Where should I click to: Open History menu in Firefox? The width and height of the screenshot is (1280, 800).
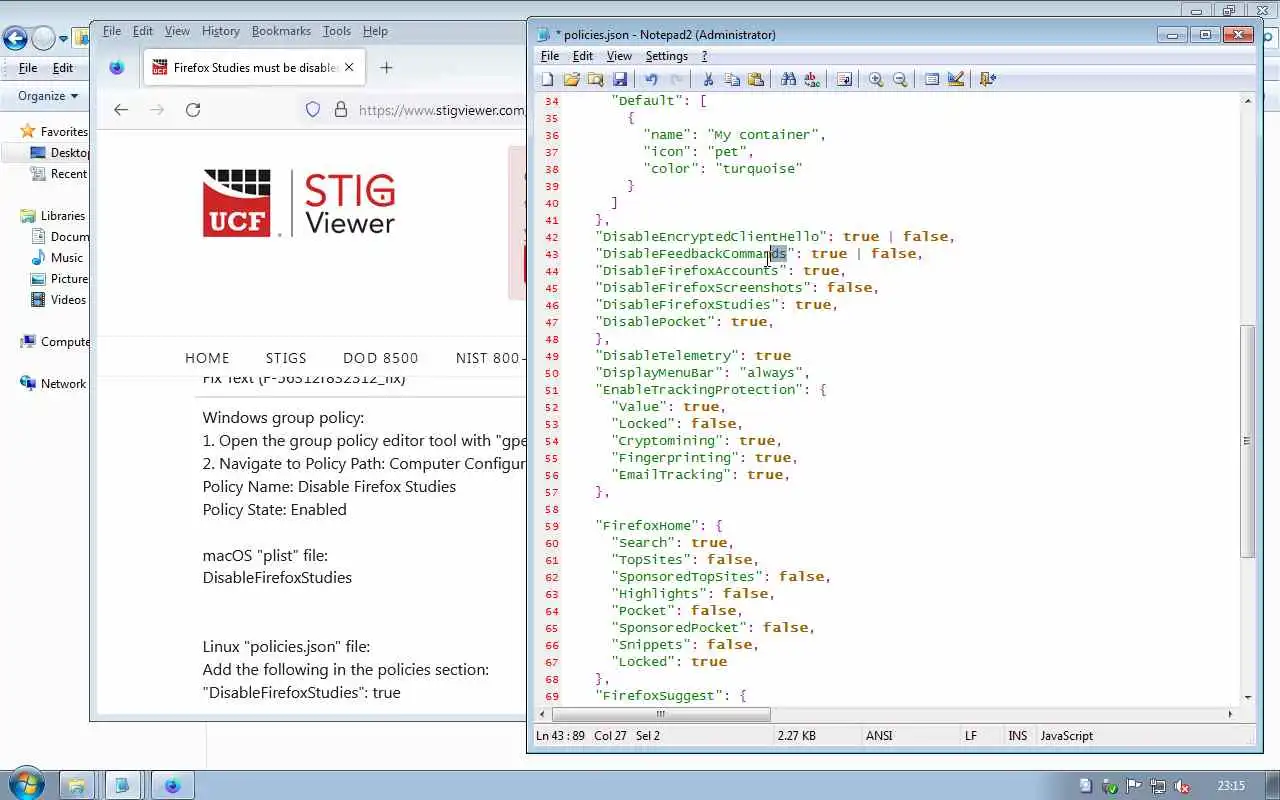click(220, 31)
